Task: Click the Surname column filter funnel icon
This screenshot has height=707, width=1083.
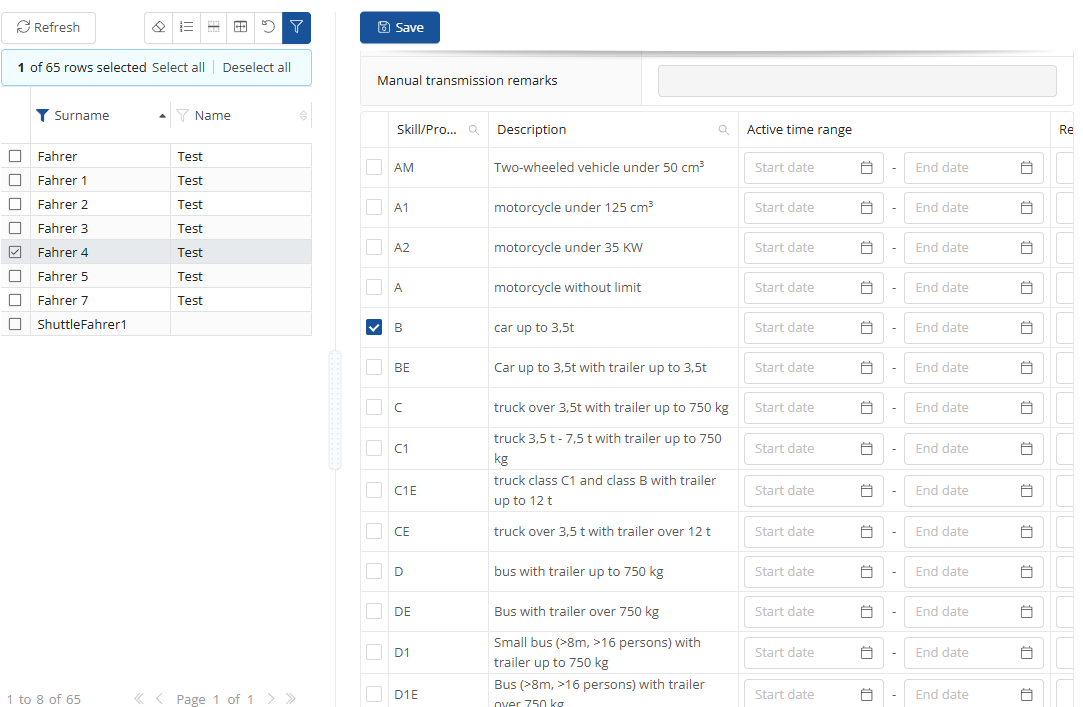Action: (42, 116)
